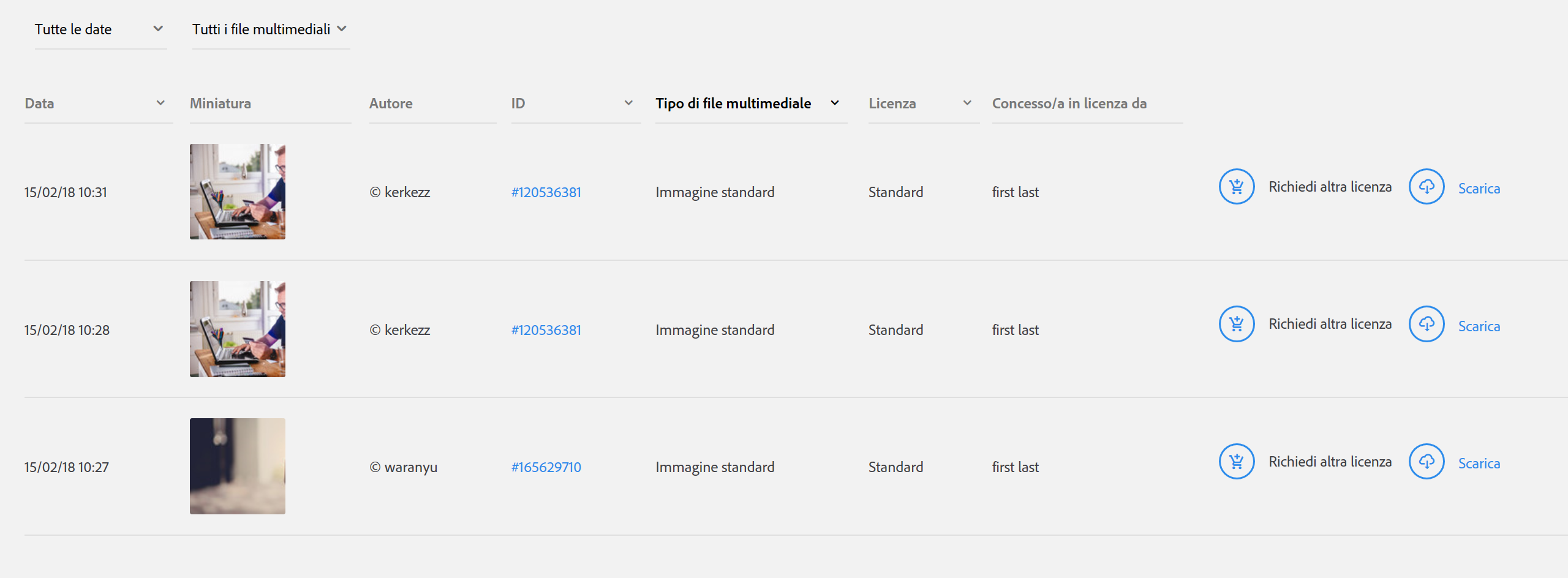1568x578 pixels.
Task: Sort by the ID column chevron
Action: point(628,103)
